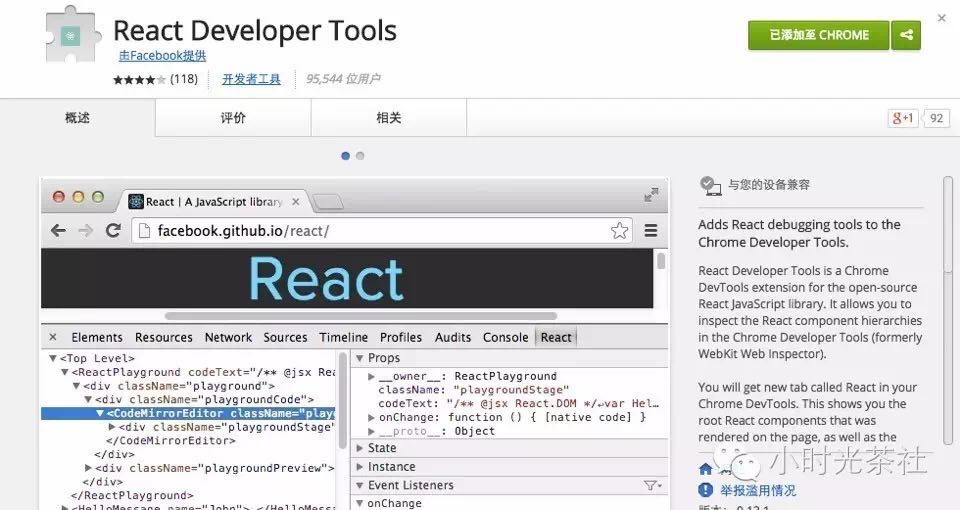This screenshot has width=960, height=510.
Task: Open the 开发者工具 category link
Action: [x=251, y=79]
